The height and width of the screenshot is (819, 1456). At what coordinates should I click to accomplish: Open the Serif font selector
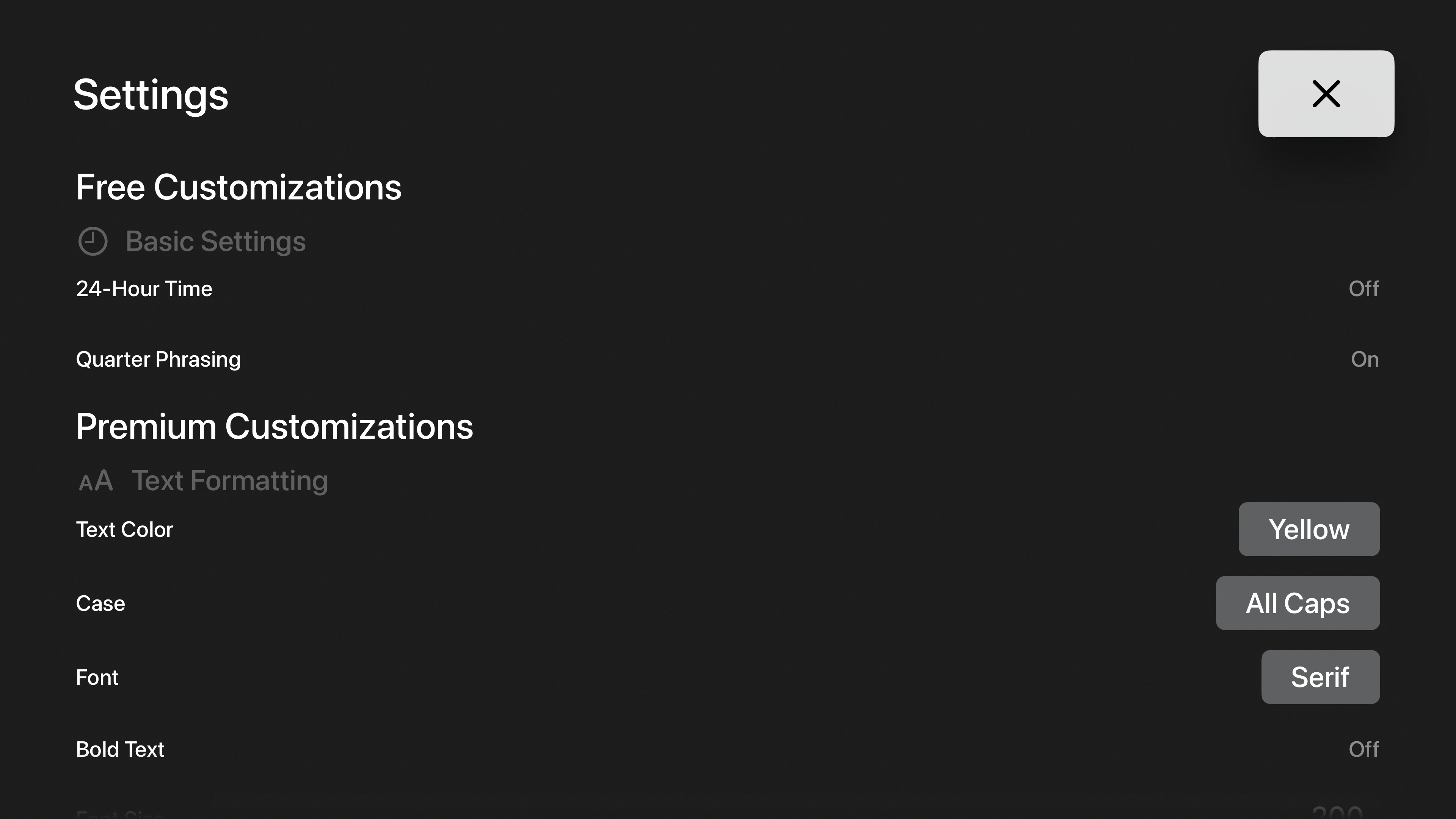[1320, 677]
